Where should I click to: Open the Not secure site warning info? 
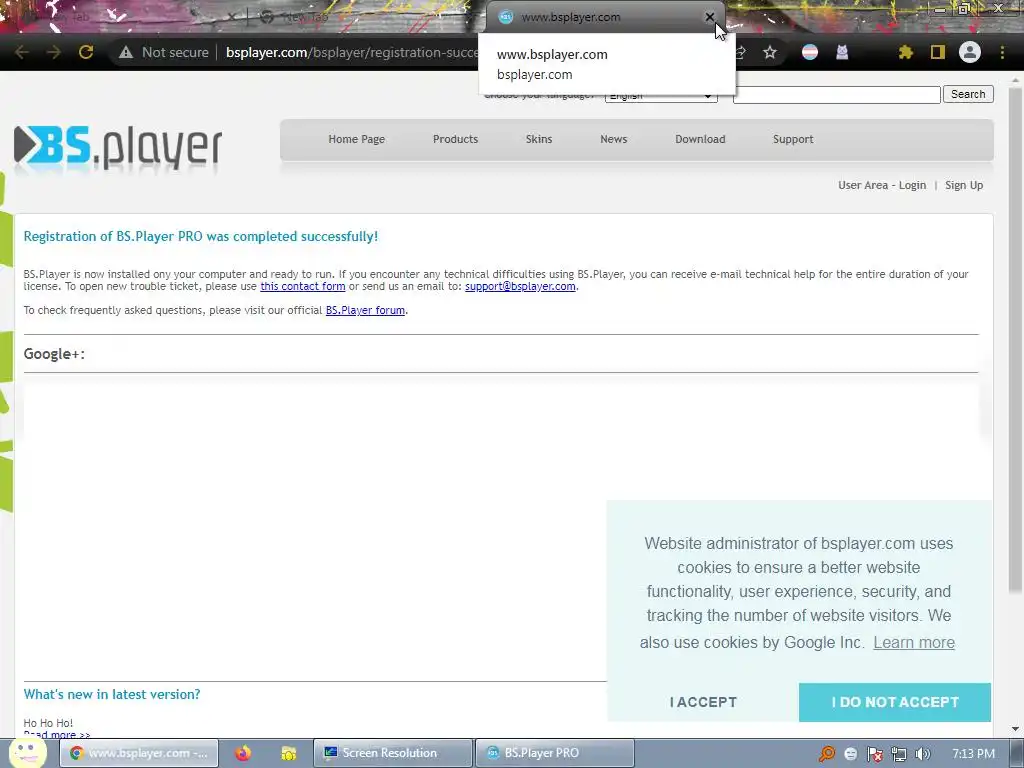(x=164, y=52)
